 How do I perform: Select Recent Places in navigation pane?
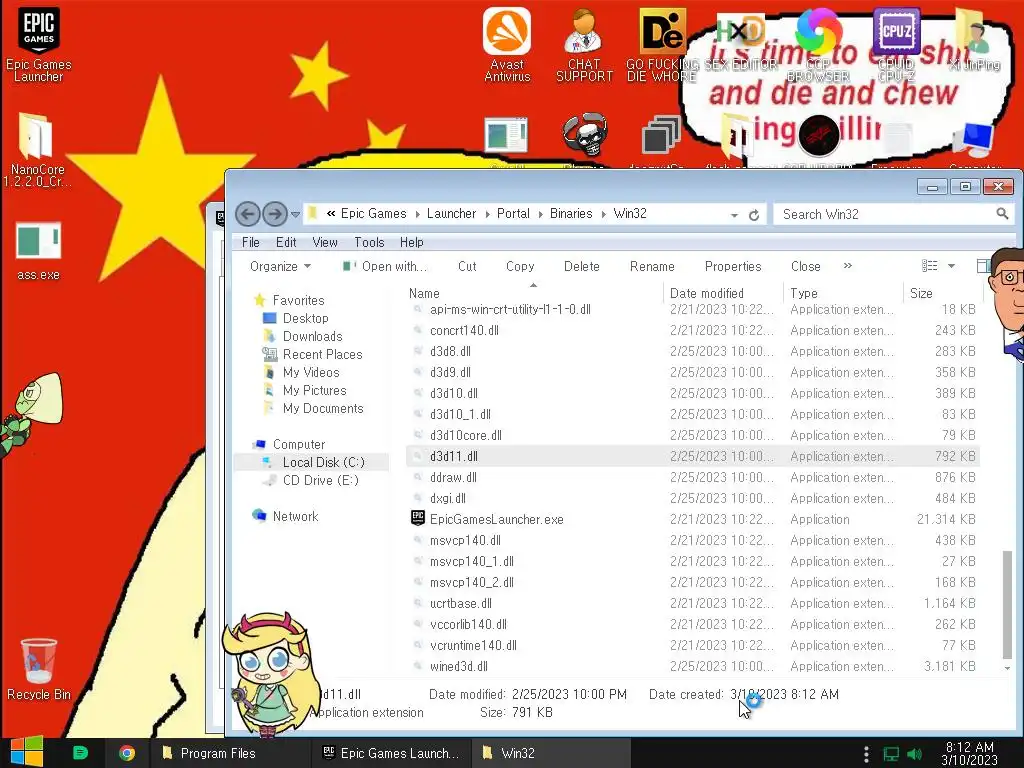click(x=322, y=354)
